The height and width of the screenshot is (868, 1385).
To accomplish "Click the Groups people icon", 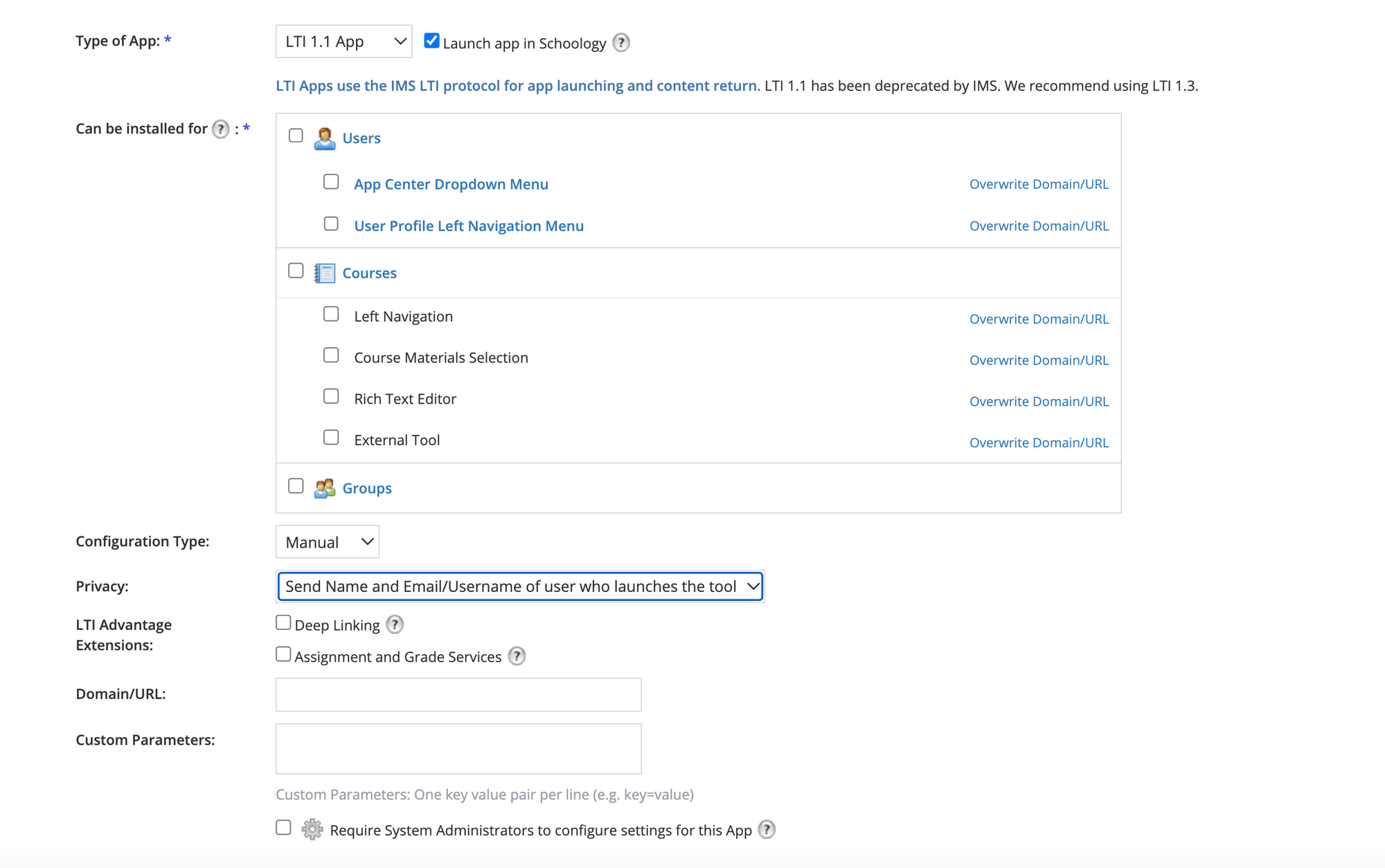I will click(324, 489).
